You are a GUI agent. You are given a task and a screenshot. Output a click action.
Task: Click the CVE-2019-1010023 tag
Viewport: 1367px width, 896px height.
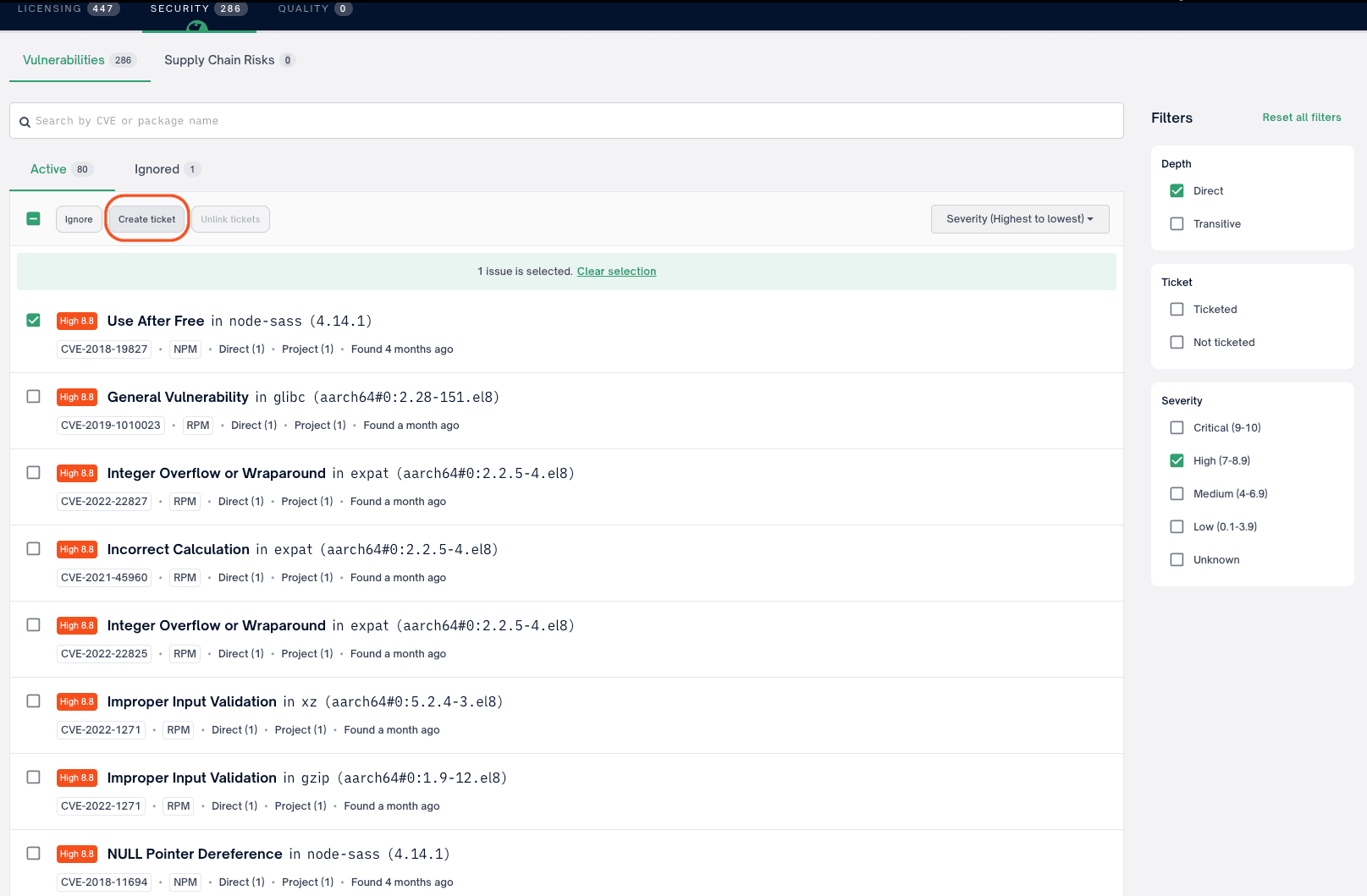click(x=111, y=426)
